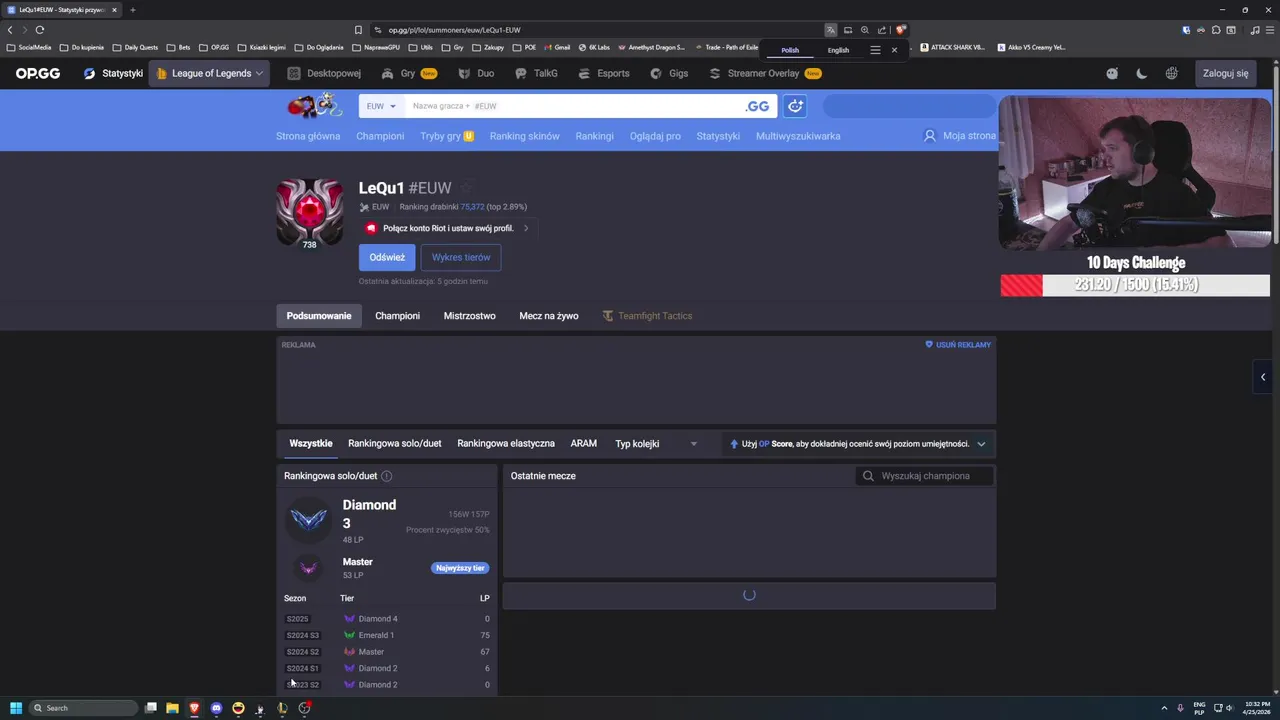Click the Diamond 3 rank emblem
The width and height of the screenshot is (1280, 720).
[x=308, y=518]
